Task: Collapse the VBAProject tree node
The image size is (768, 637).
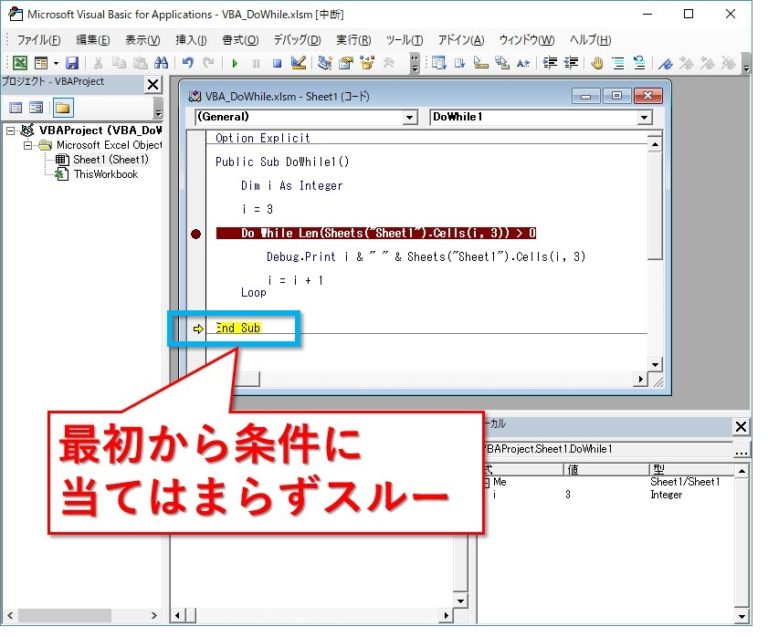Action: point(10,131)
